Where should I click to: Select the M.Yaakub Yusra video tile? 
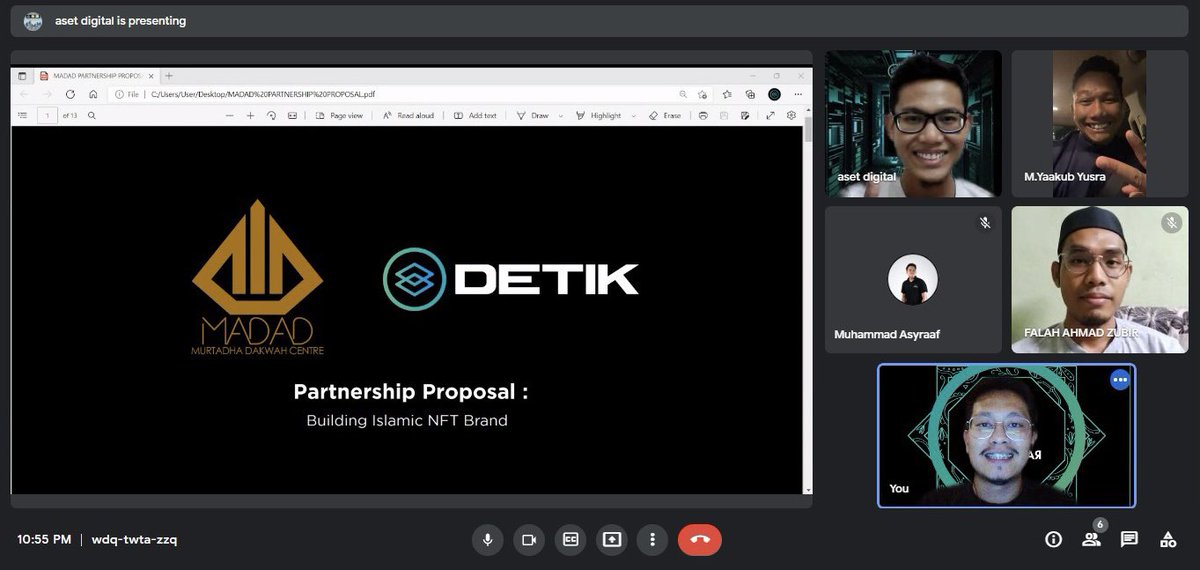point(1100,124)
